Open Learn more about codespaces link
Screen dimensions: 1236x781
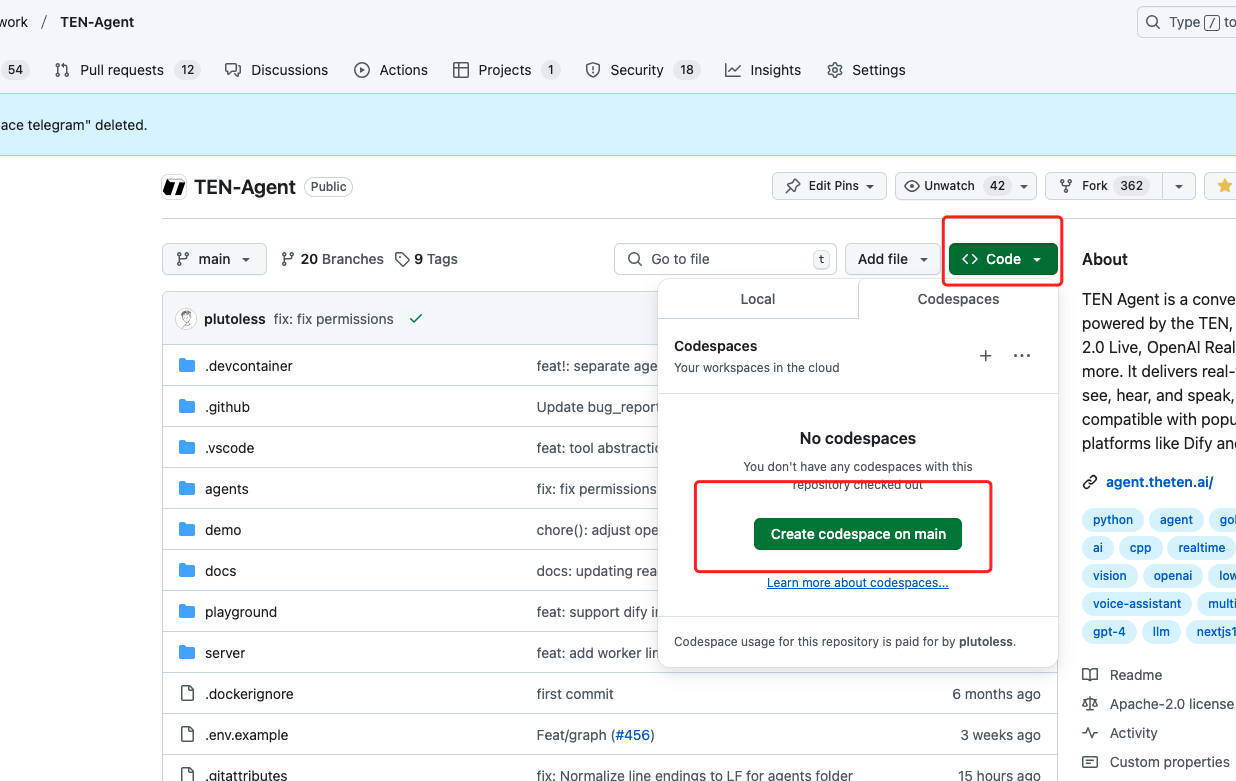(x=857, y=583)
